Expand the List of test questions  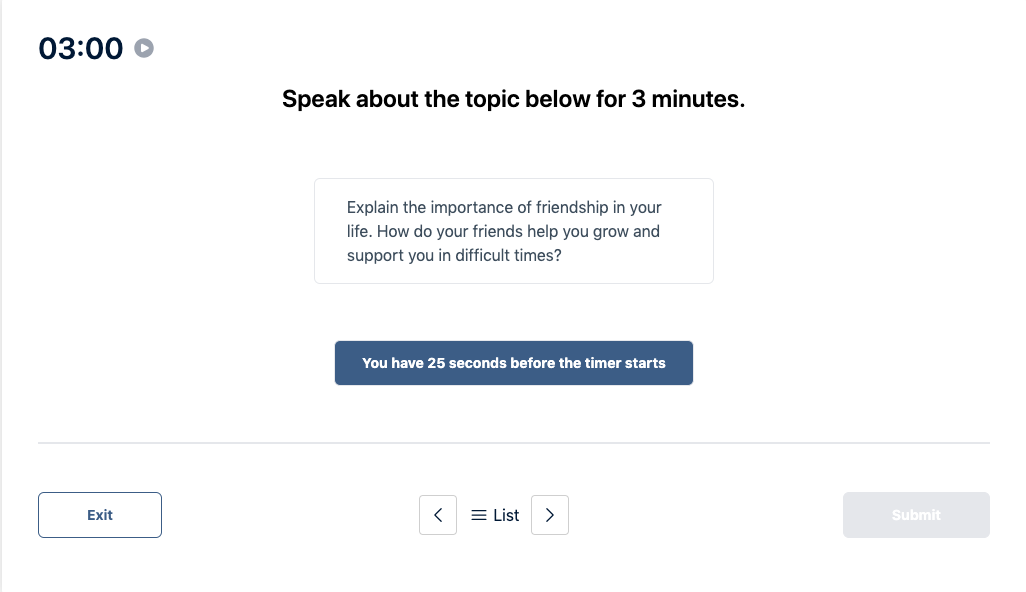494,514
